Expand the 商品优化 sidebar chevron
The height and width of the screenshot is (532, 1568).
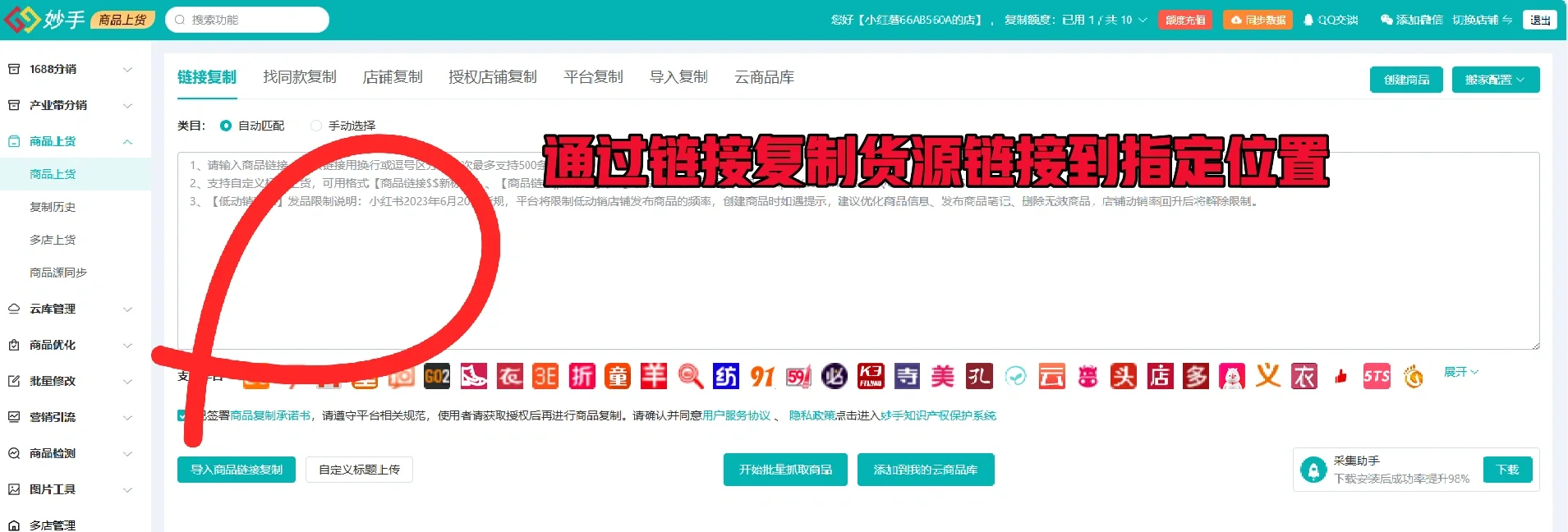pos(127,346)
